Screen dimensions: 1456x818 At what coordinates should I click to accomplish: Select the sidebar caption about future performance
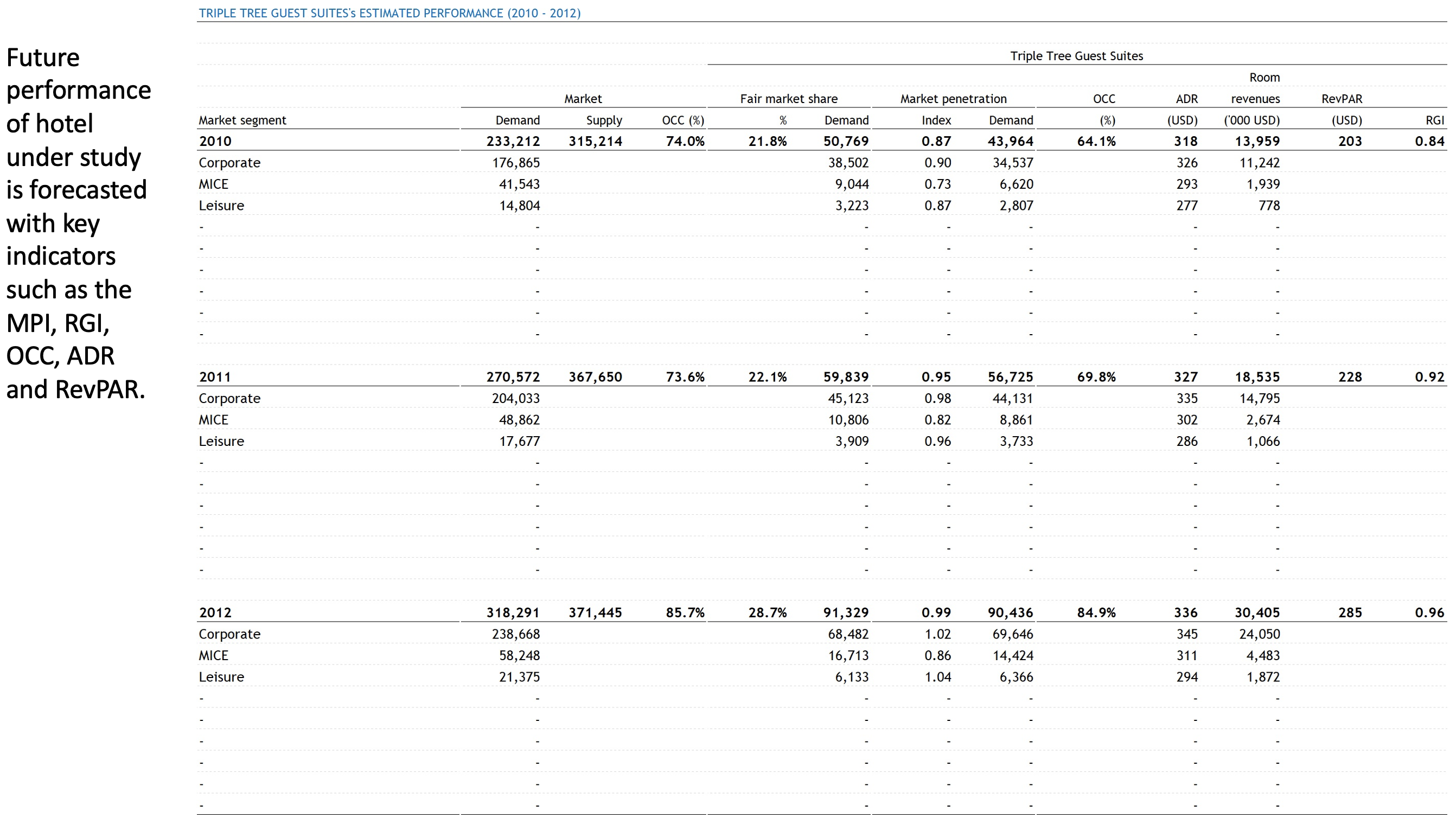(79, 223)
